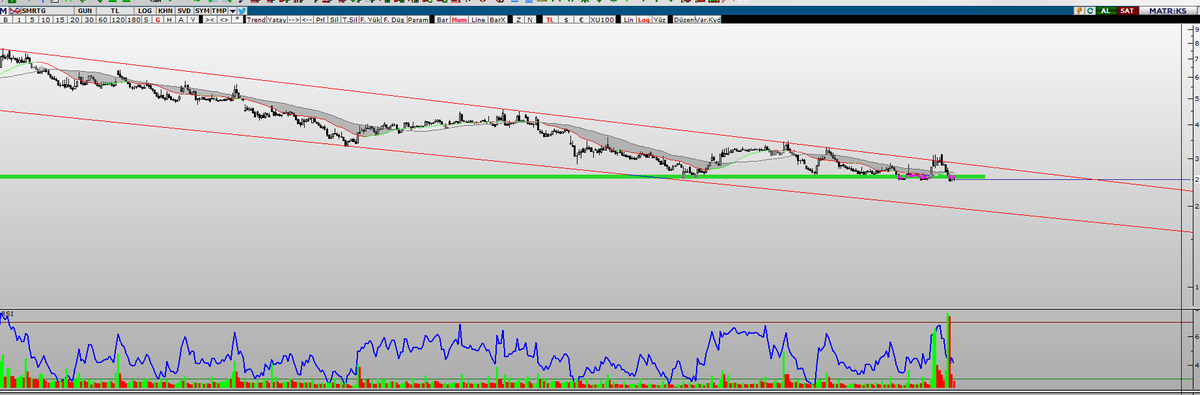Viewport: 1200px width, 395px height.
Task: Click the <> expand chart button
Action: (x=224, y=20)
